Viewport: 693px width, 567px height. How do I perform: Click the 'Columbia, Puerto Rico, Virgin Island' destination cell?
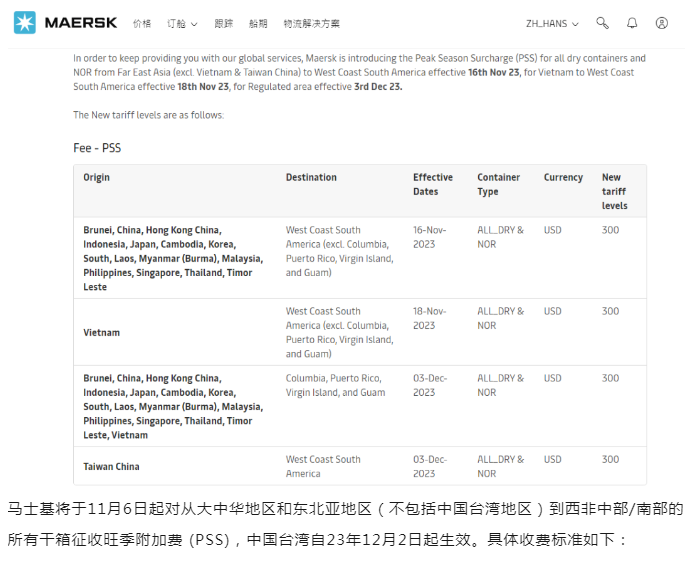335,385
